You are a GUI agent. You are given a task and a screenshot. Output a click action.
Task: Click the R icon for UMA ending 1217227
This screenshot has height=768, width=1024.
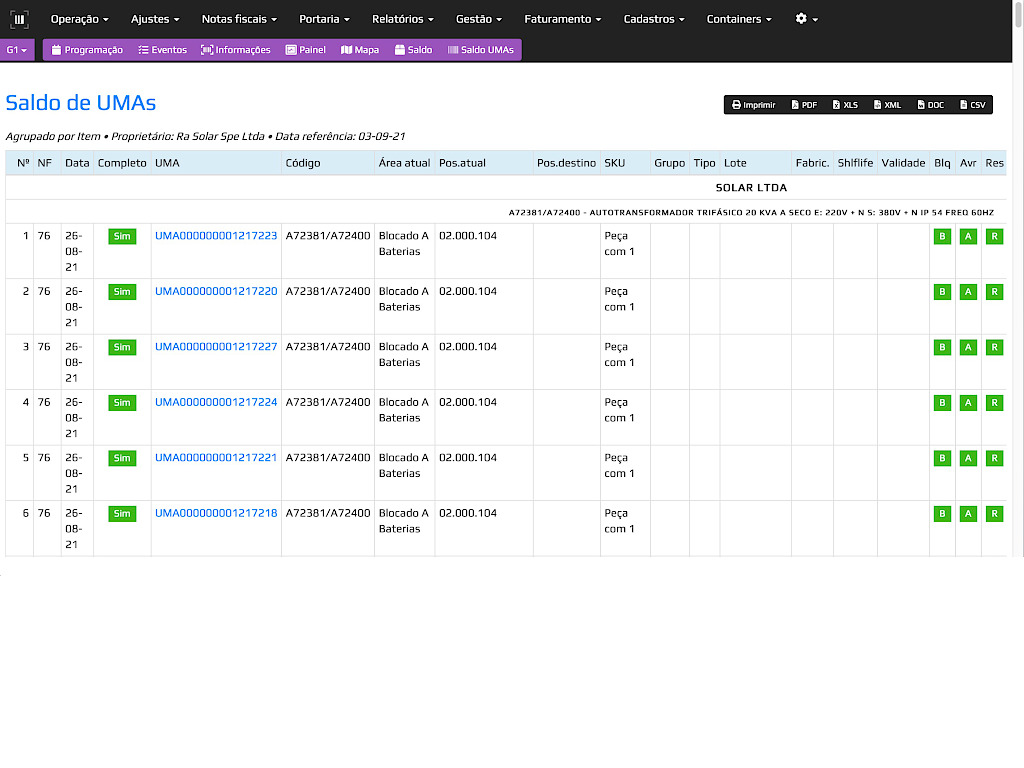pos(994,347)
